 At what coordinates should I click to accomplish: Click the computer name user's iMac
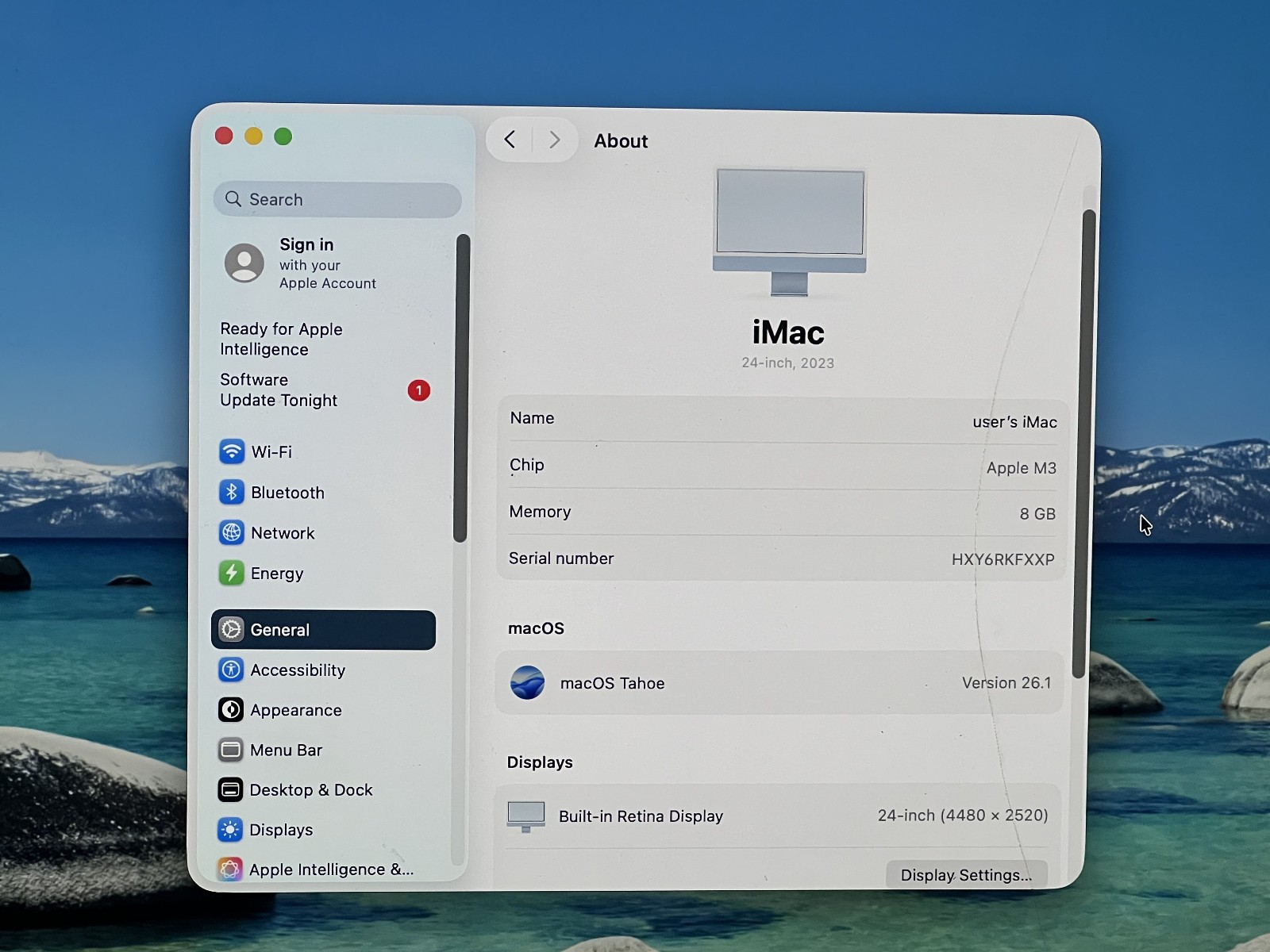coord(1014,422)
